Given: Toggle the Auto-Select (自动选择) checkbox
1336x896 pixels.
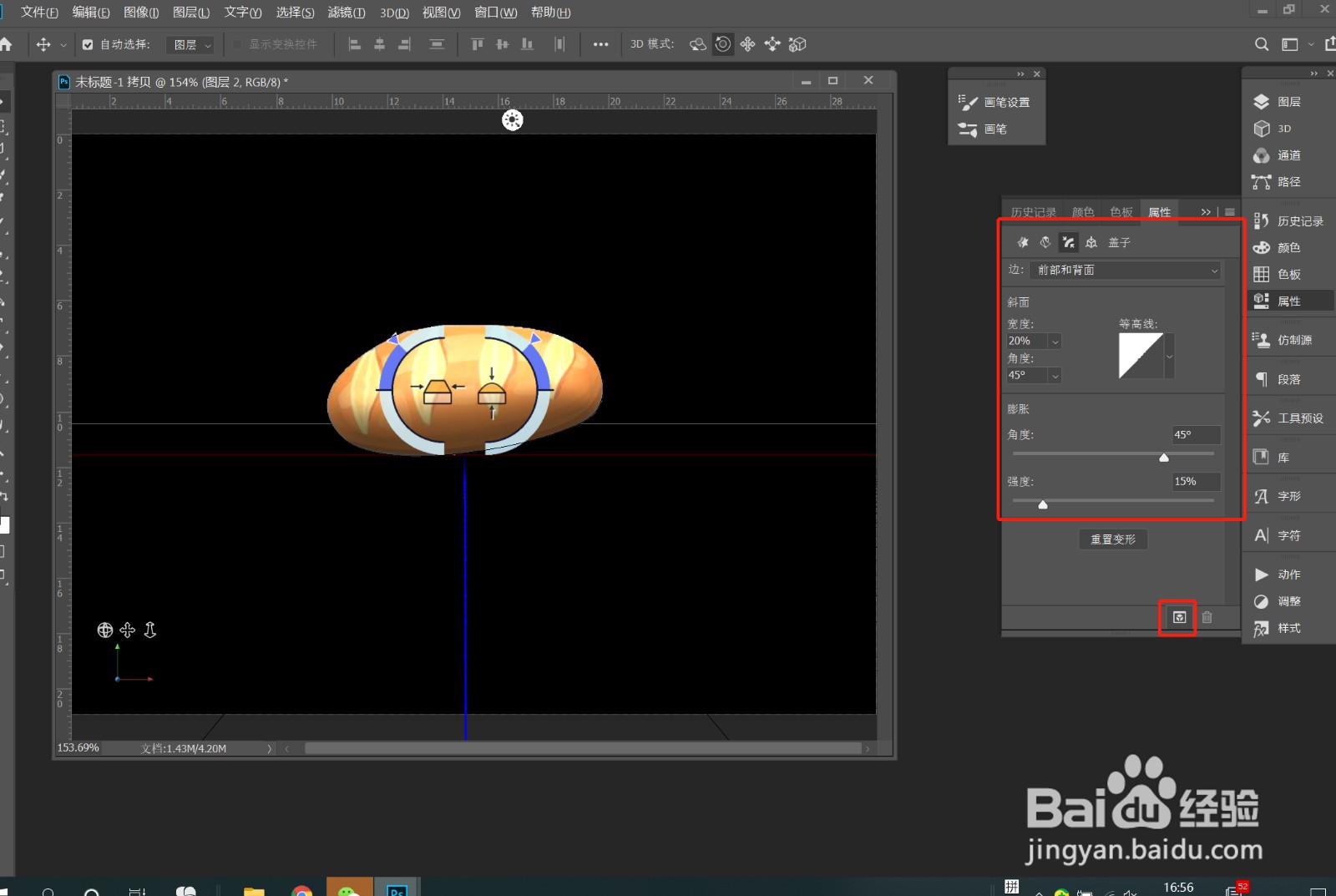Looking at the screenshot, I should click(x=88, y=44).
